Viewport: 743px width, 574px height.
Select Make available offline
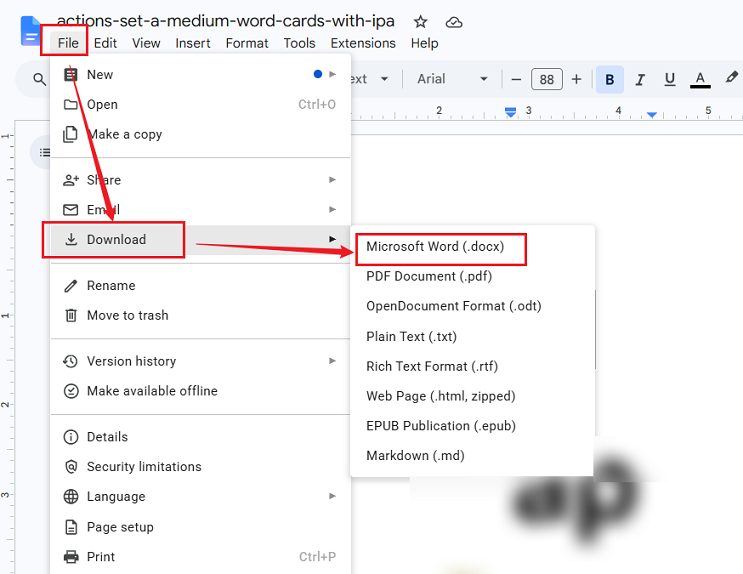[x=200, y=391]
